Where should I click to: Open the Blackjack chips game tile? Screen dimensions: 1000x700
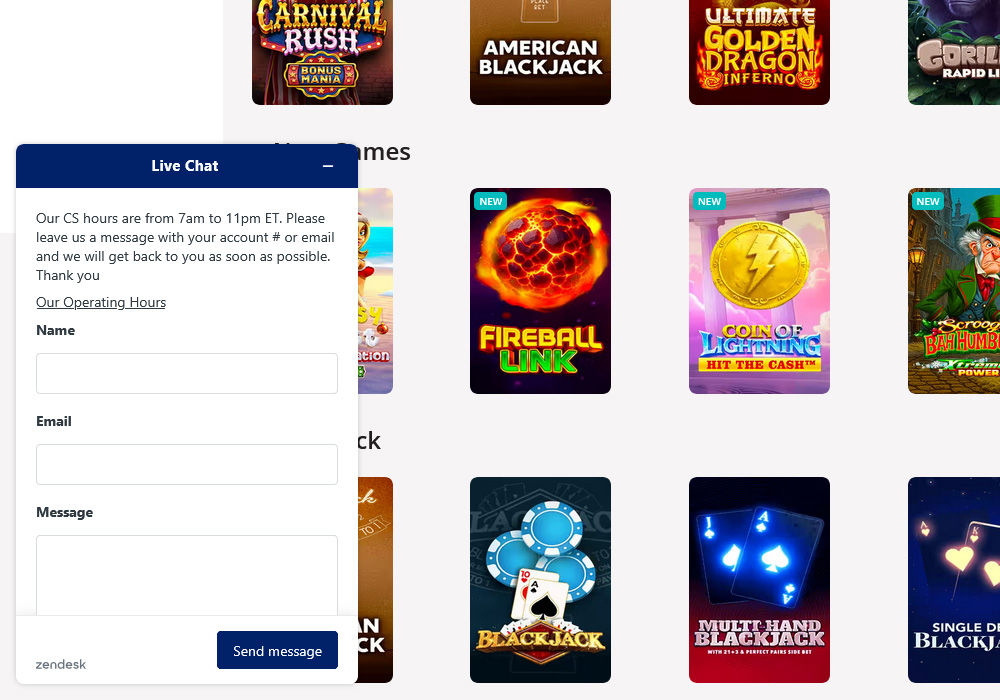540,580
